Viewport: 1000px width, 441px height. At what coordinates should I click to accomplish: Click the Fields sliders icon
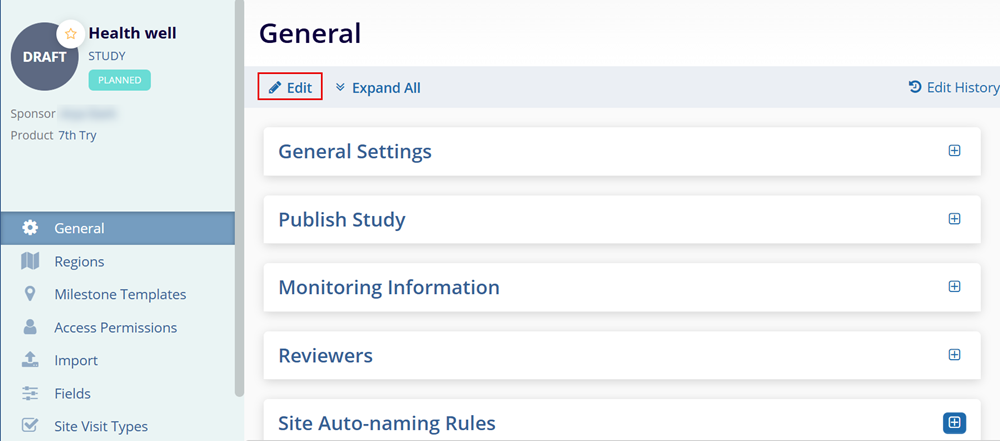(x=30, y=393)
